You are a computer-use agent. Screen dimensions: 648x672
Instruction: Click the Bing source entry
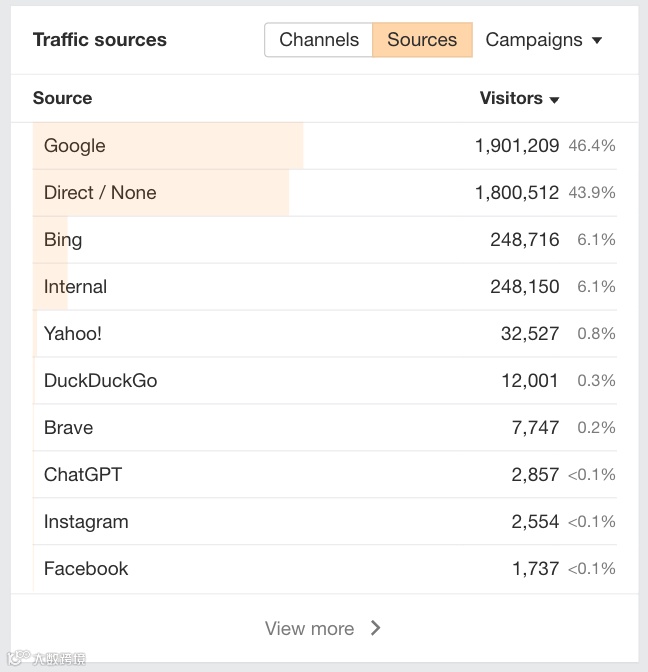pos(63,240)
